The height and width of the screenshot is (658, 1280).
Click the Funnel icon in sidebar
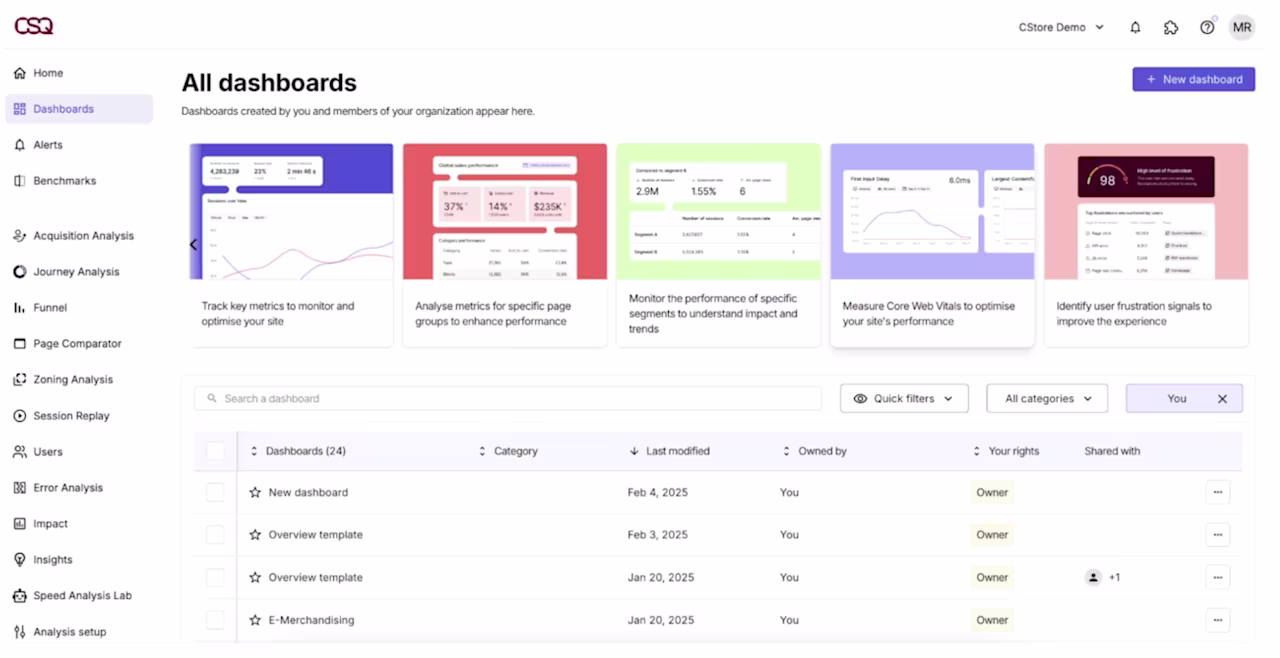pos(20,308)
